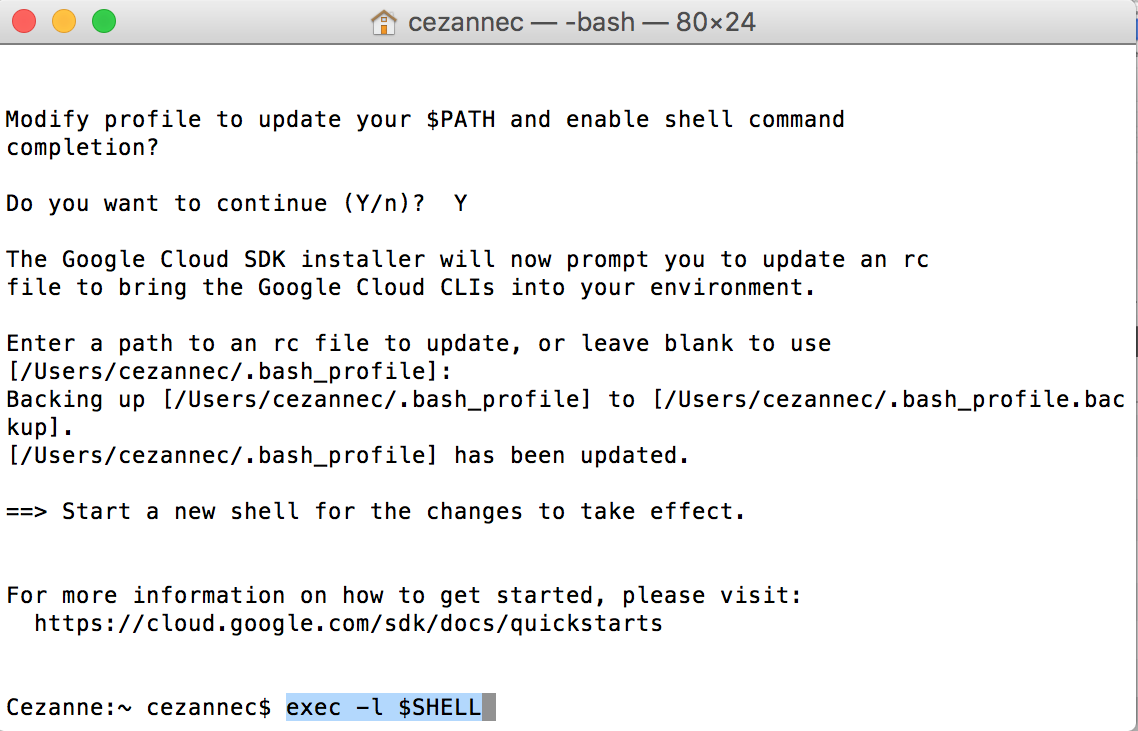Click the word "completion?"
Screen dimensions: 1138x731
pos(83,148)
